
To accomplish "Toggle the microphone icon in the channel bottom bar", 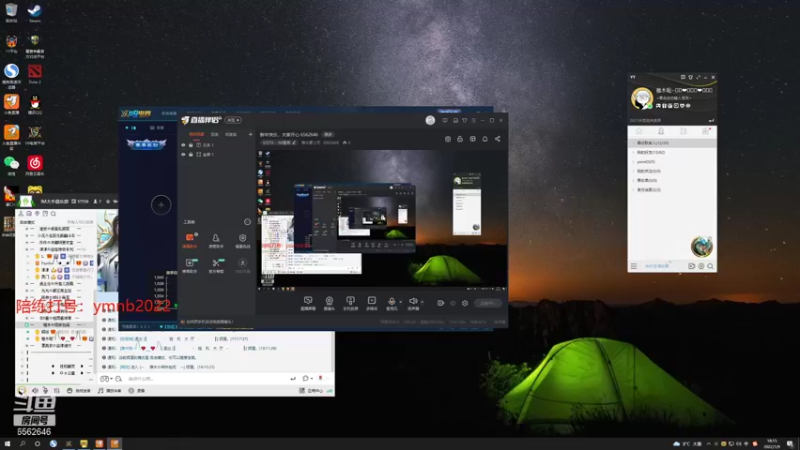I will click(x=45, y=390).
